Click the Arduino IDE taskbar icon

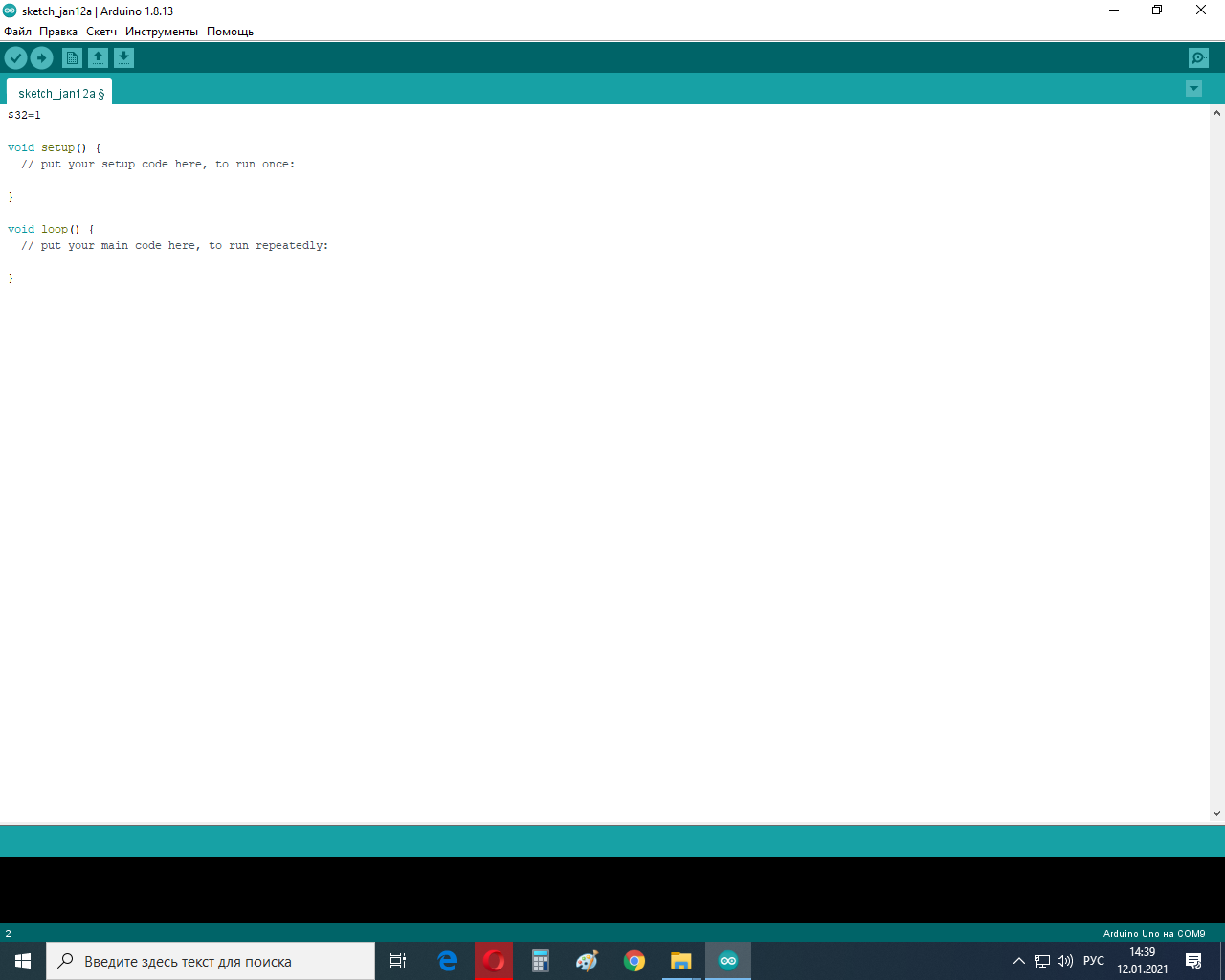(x=728, y=961)
